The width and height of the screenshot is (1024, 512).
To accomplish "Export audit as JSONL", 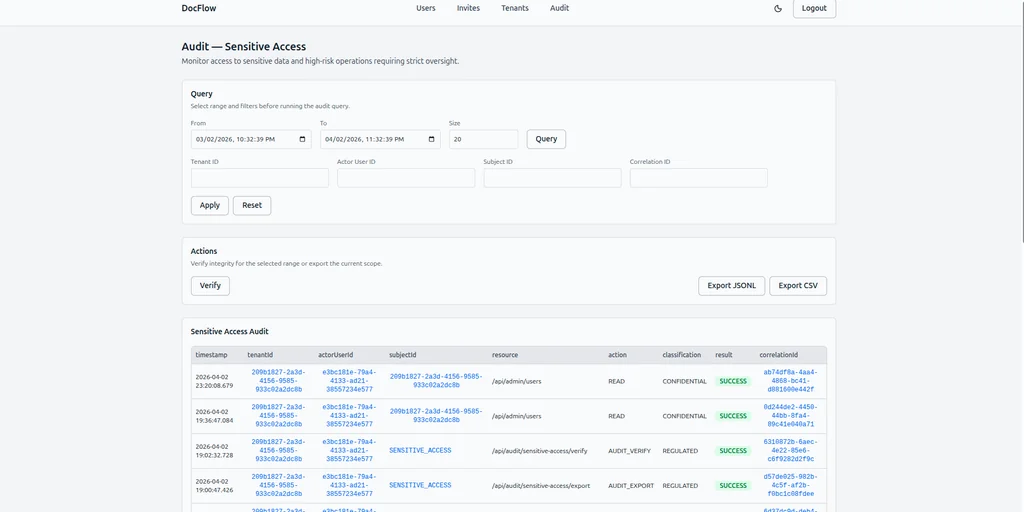I will [x=731, y=286].
